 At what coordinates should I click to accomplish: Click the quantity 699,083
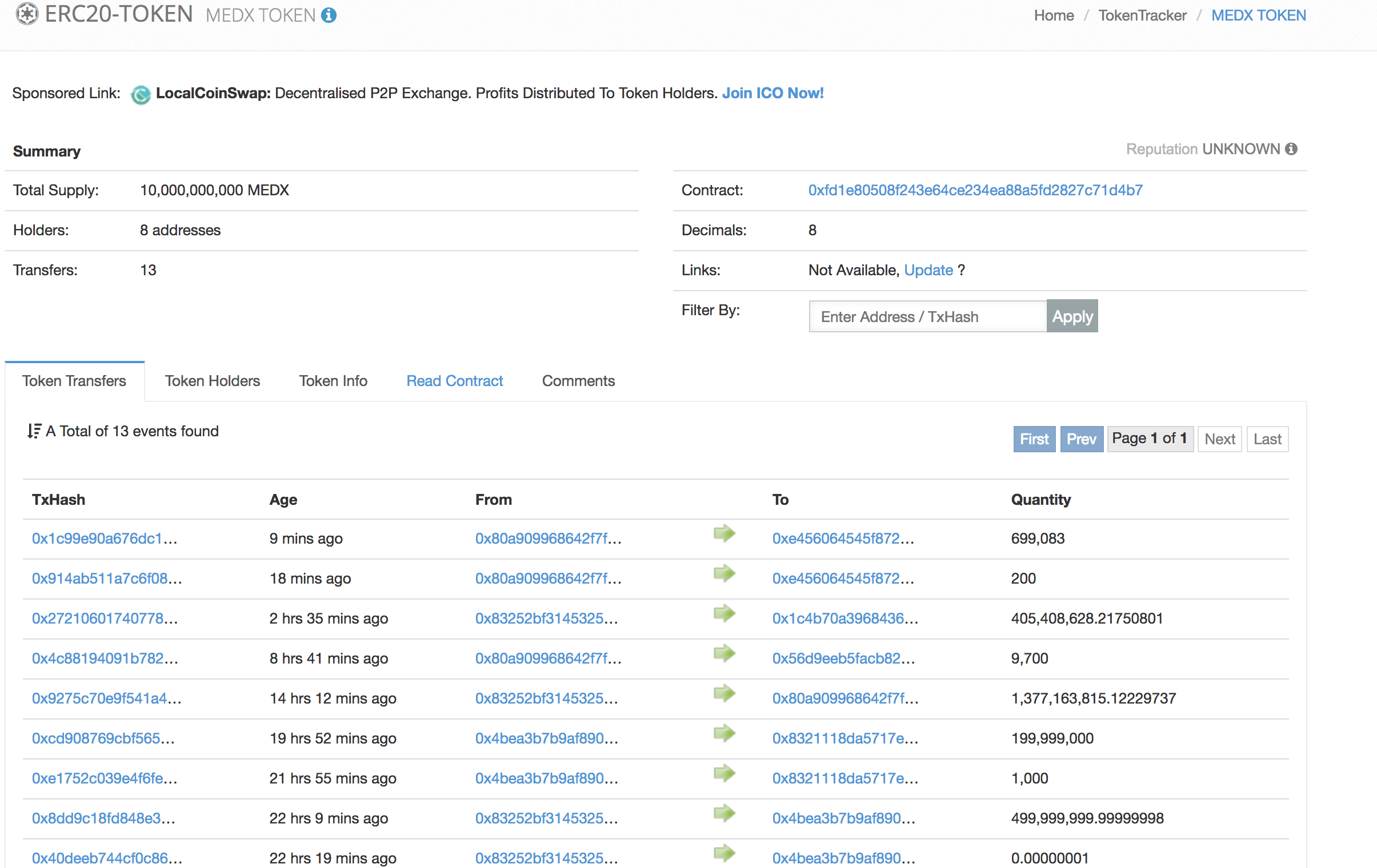tap(1038, 539)
